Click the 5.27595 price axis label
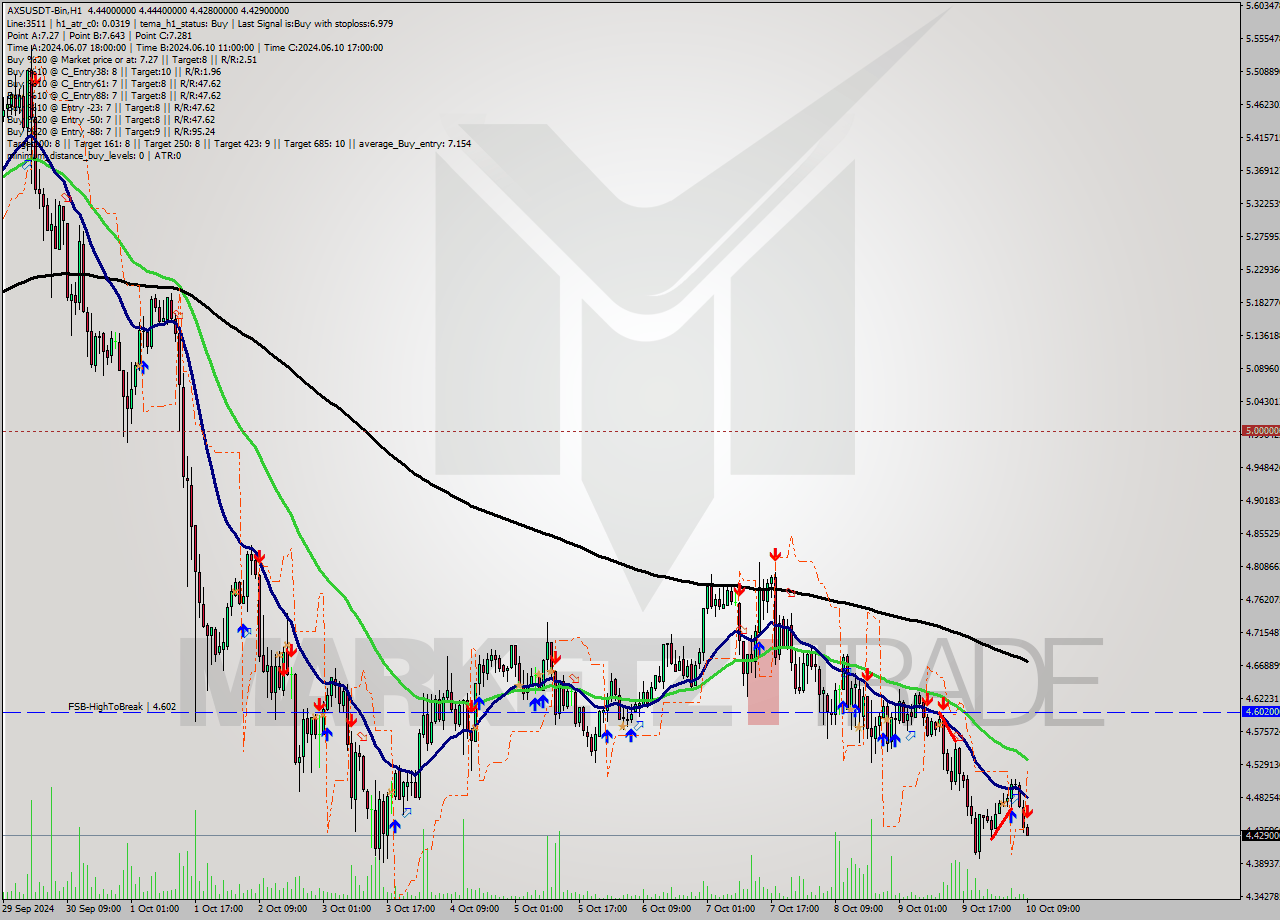 (1262, 236)
